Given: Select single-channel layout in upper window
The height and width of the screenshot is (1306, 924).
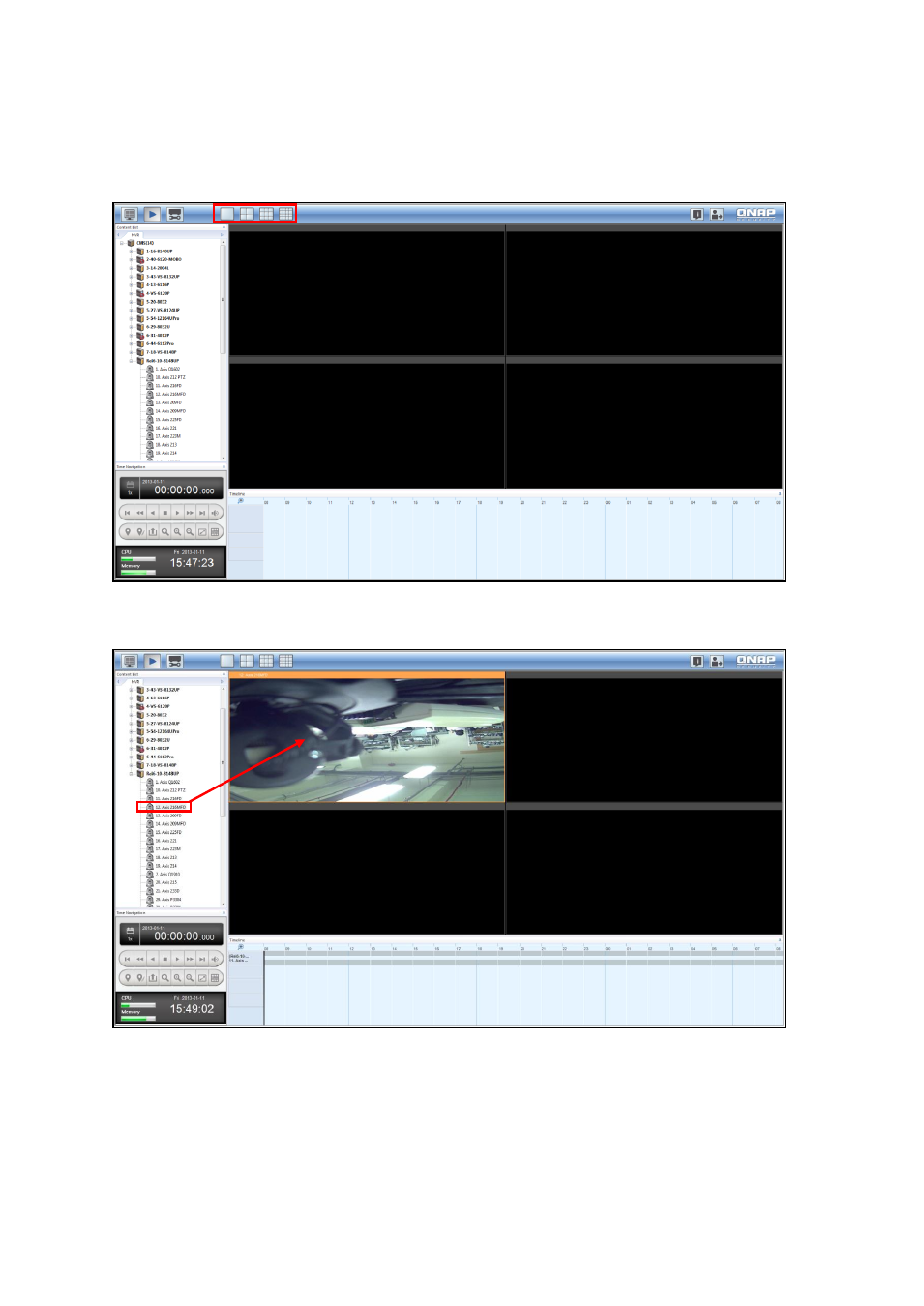Looking at the screenshot, I should tap(227, 214).
